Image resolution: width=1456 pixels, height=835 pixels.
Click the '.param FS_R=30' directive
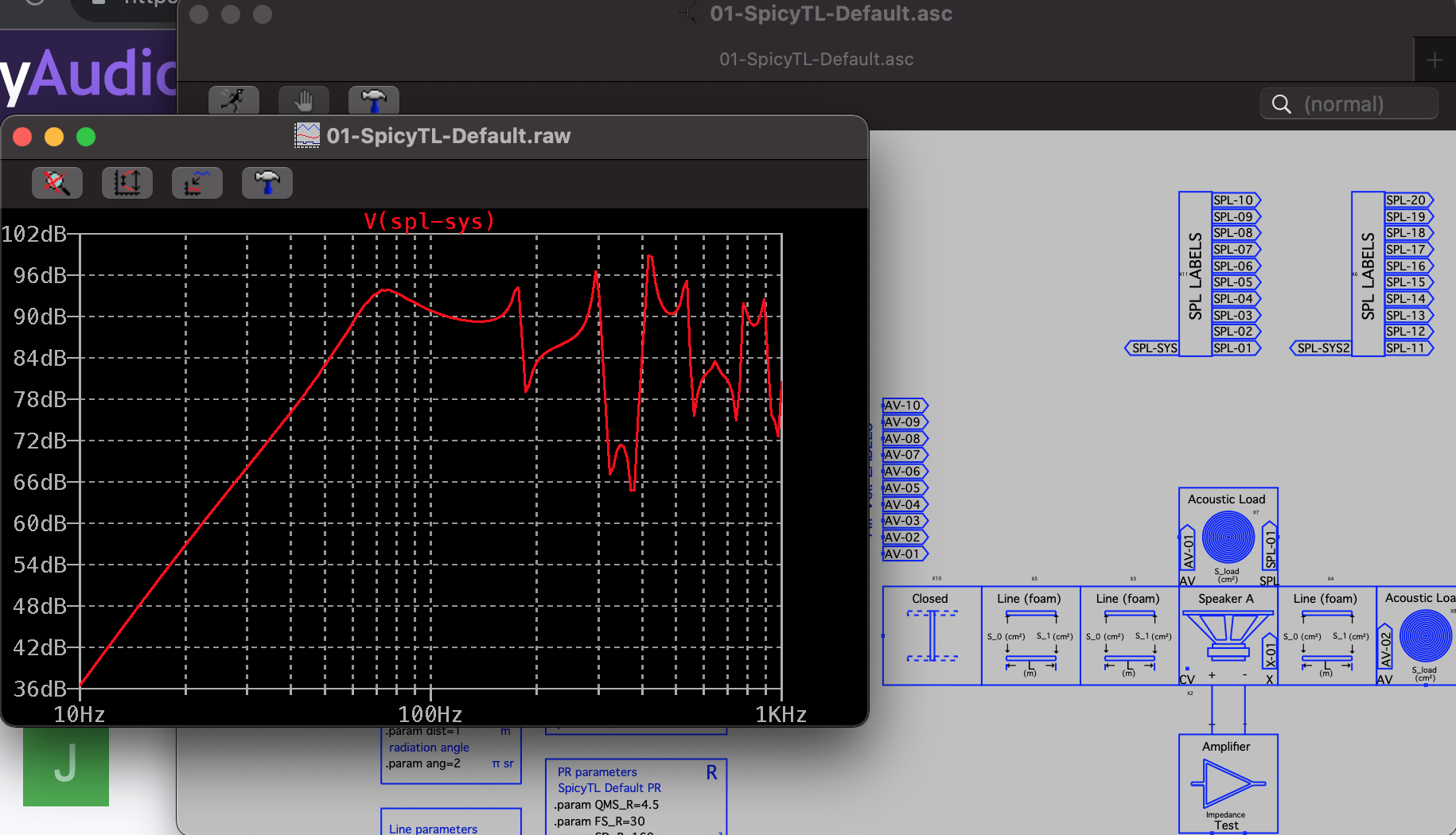click(x=600, y=821)
